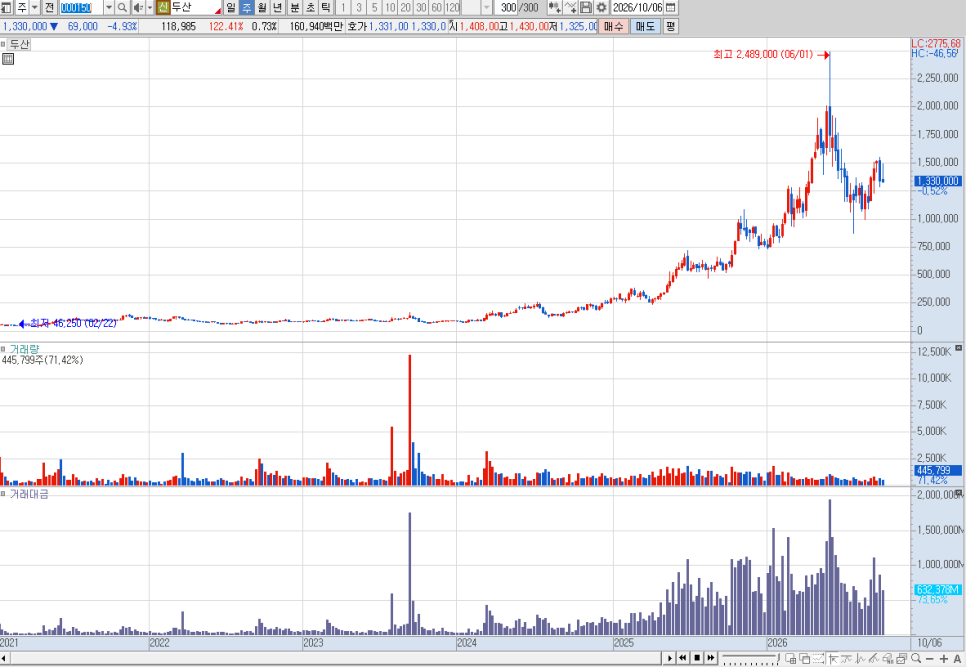
Task: Add a candlestick chart with the plus icon
Action: pyautogui.click(x=554, y=7)
